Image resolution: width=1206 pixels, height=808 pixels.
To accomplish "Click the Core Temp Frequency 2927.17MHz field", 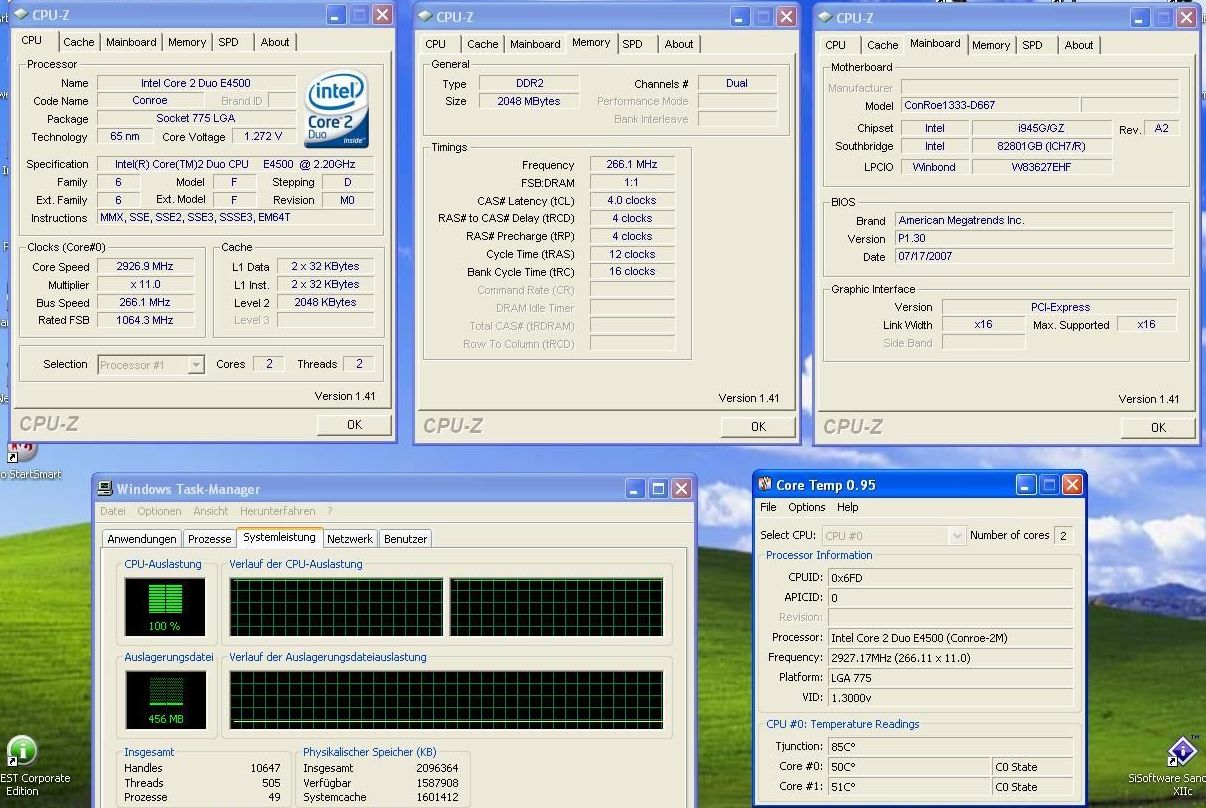I will [950, 658].
